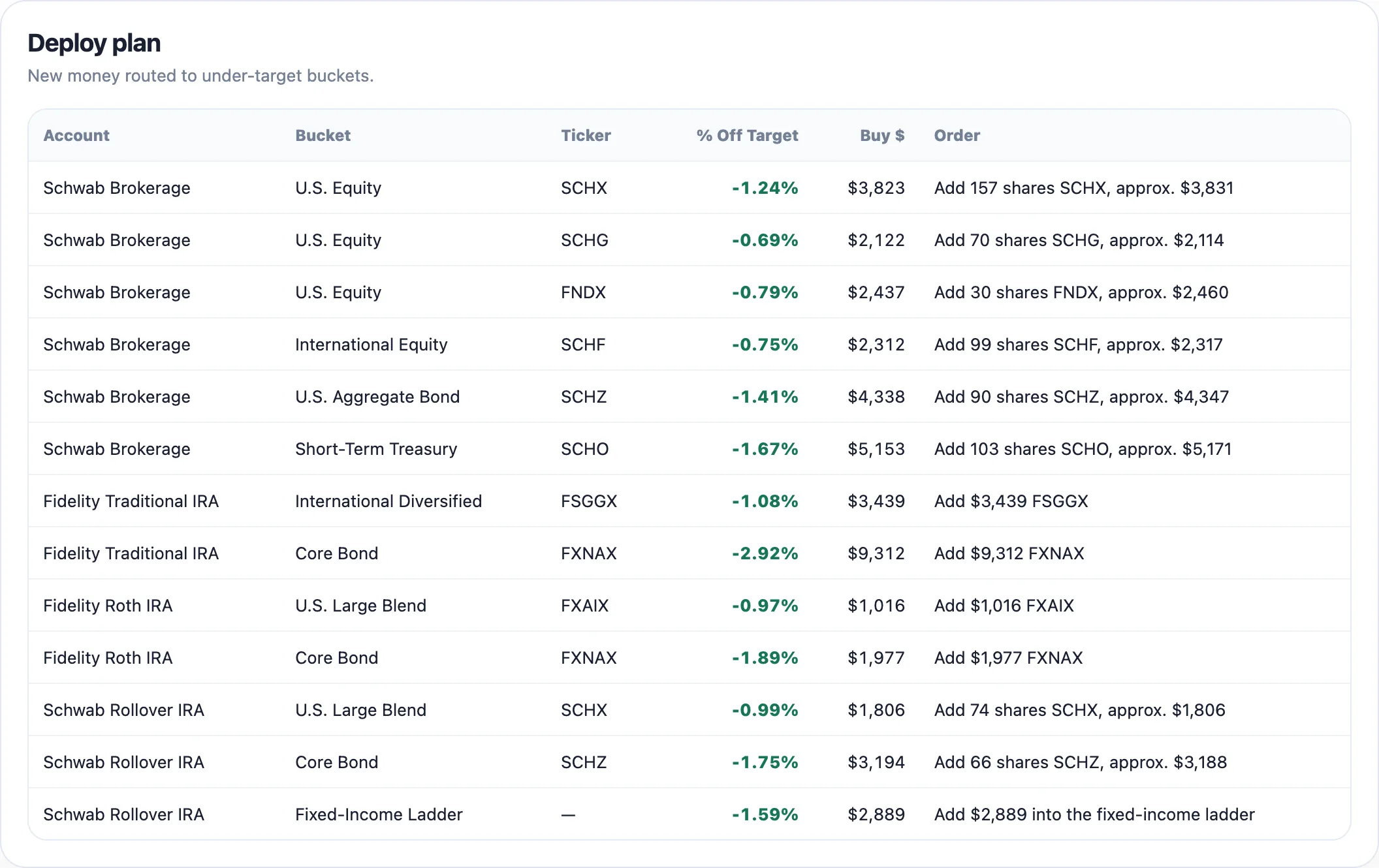Click the $9,312 buy amount
This screenshot has width=1379, height=868.
click(876, 553)
